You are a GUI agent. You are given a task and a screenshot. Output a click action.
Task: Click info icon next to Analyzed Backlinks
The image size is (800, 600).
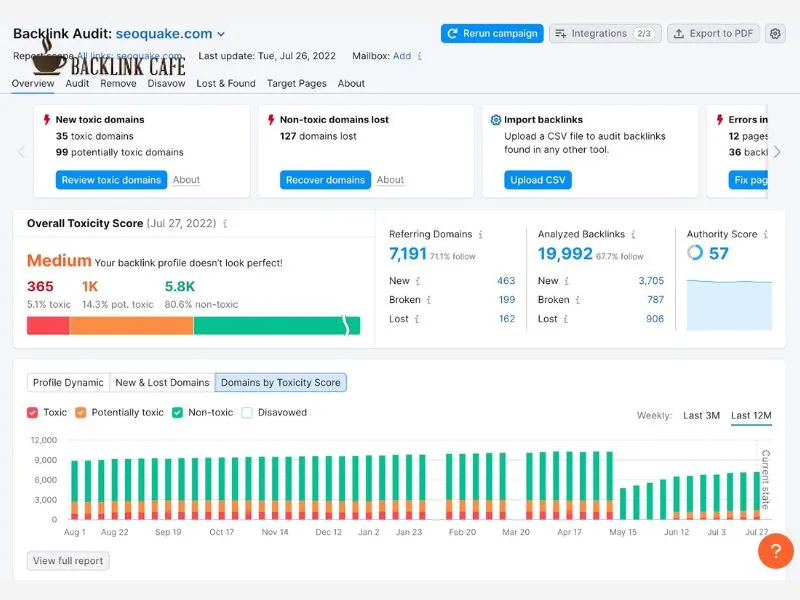pyautogui.click(x=633, y=235)
